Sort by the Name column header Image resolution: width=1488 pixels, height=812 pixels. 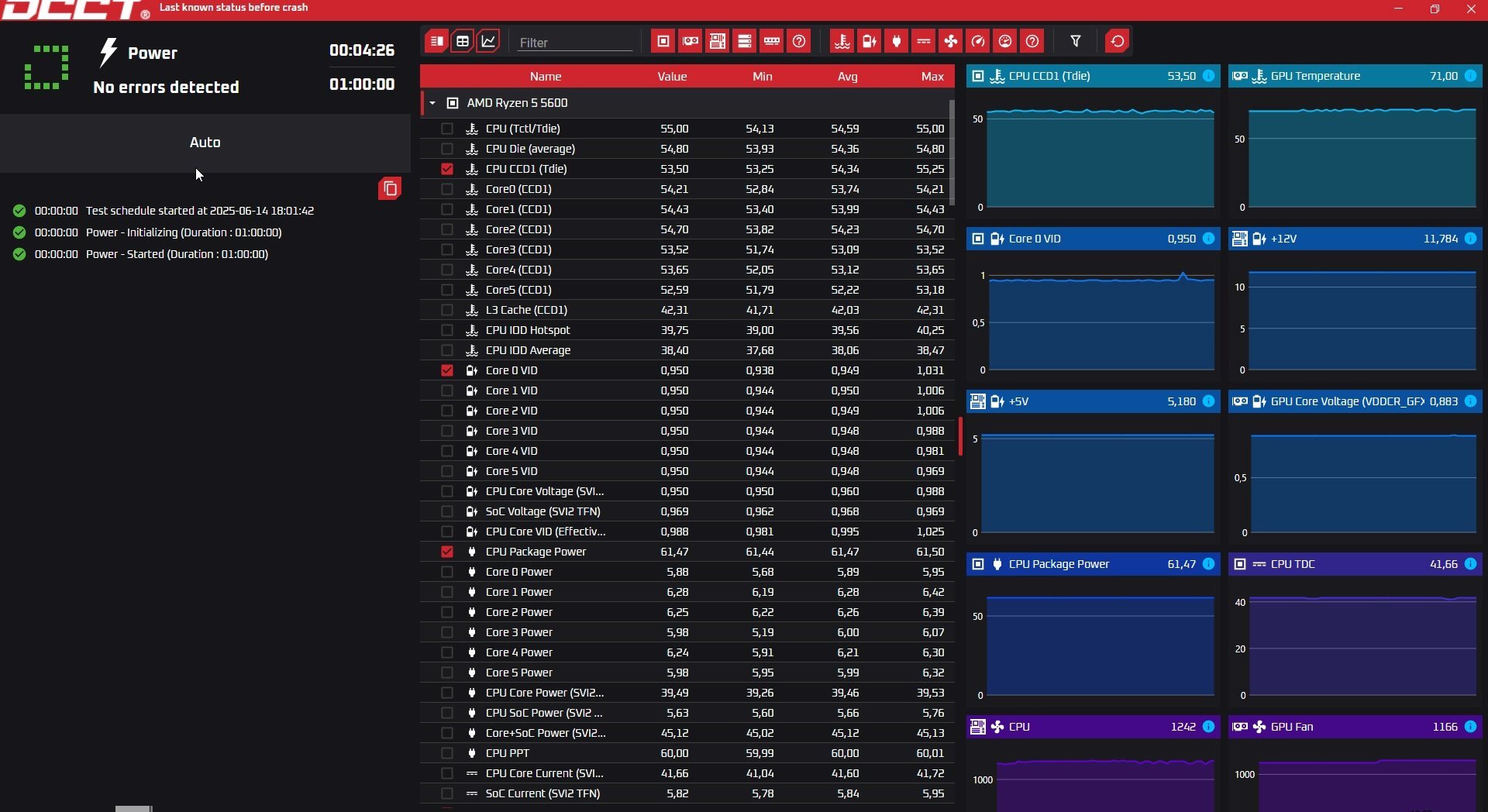pyautogui.click(x=546, y=77)
